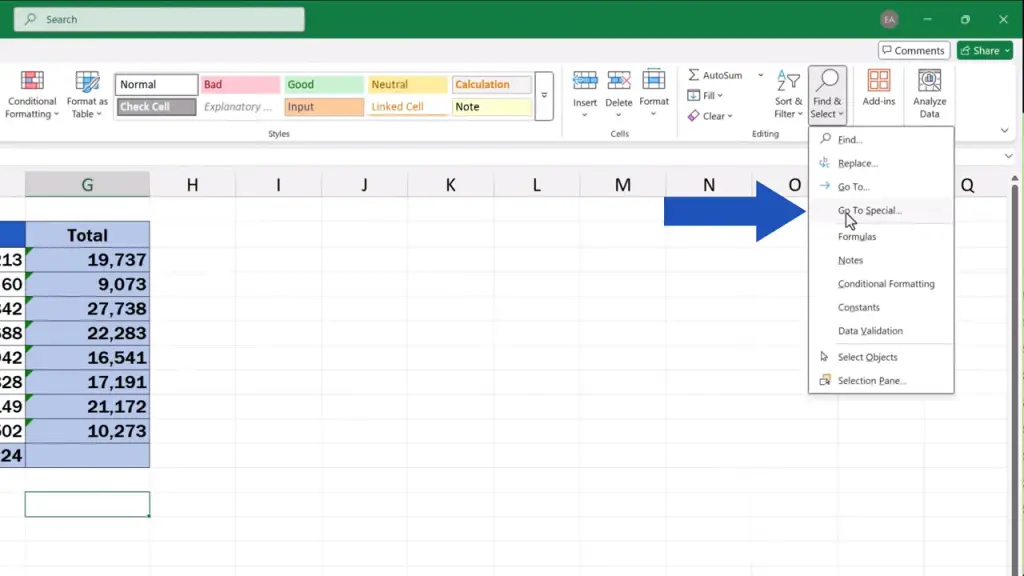Image resolution: width=1024 pixels, height=576 pixels.
Task: Apply the Good cell style swatch
Action: (x=323, y=85)
